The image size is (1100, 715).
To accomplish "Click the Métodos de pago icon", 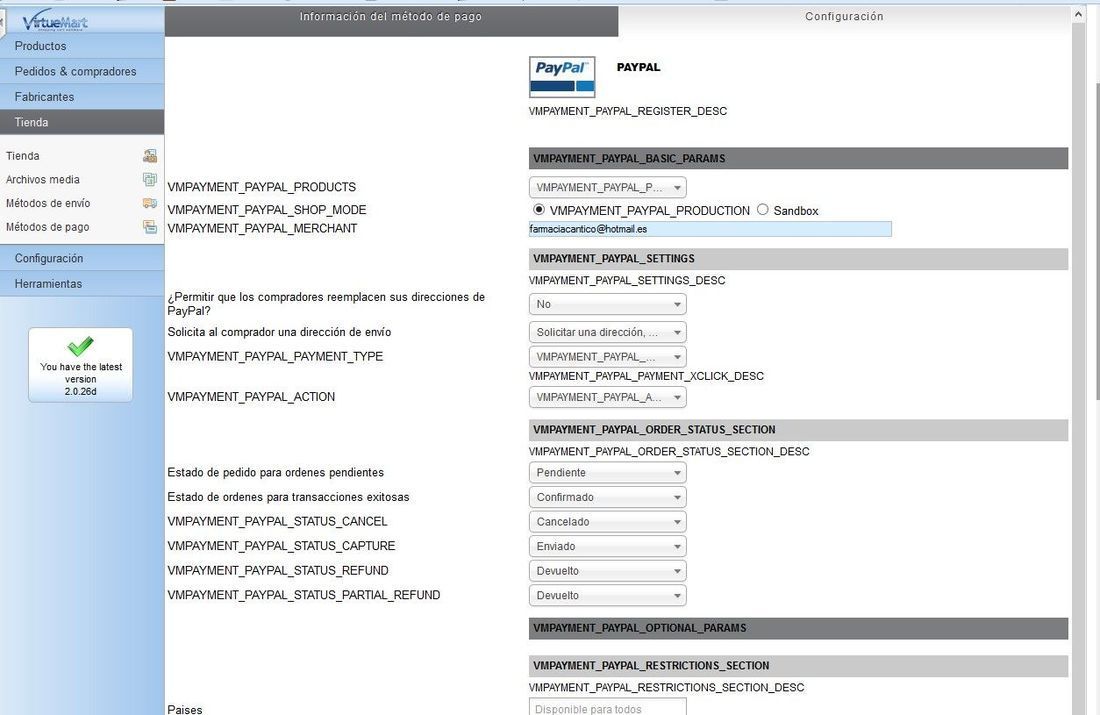I will (x=149, y=227).
